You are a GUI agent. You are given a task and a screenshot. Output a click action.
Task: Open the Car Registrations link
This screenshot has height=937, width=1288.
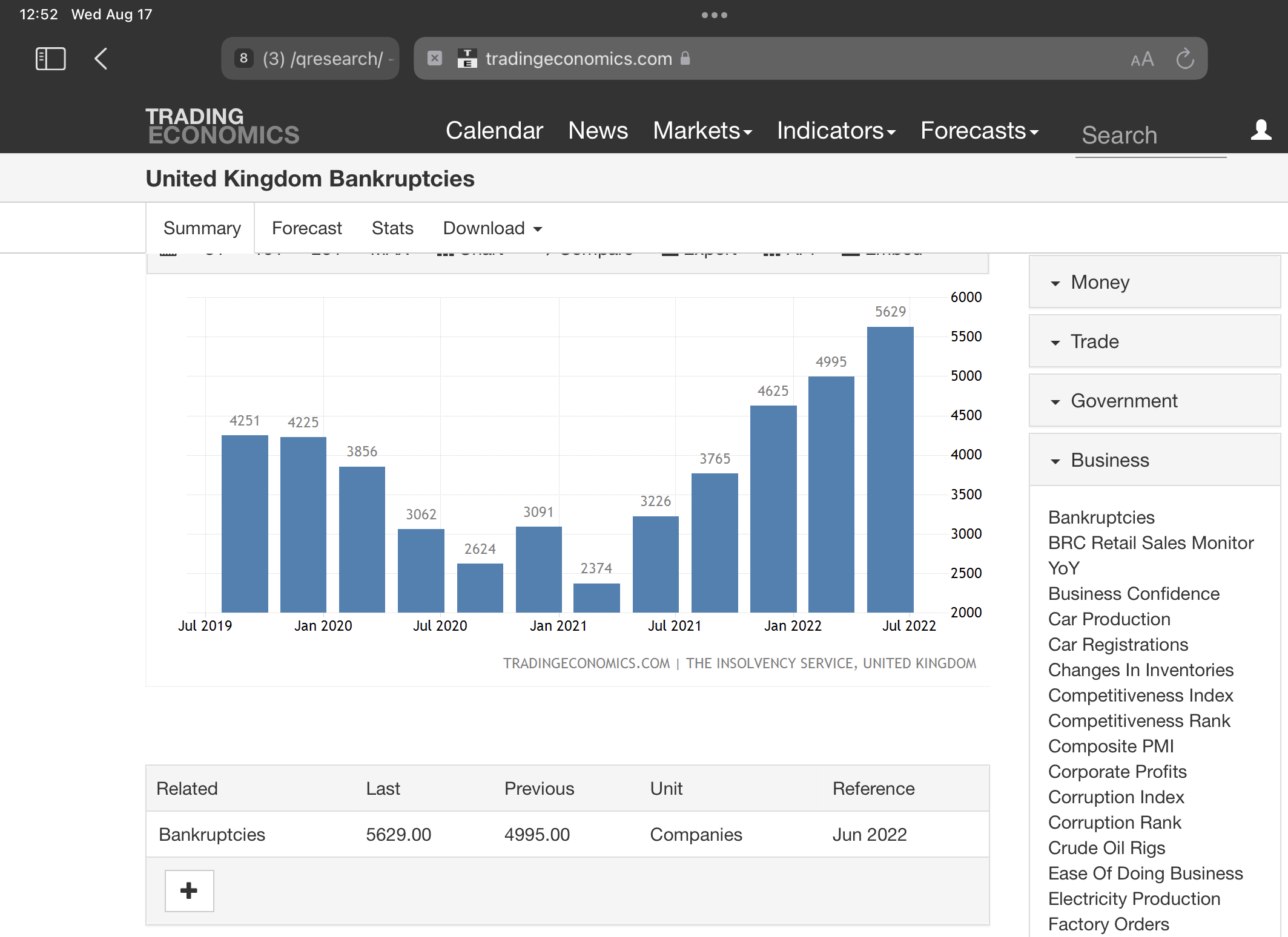click(1118, 645)
